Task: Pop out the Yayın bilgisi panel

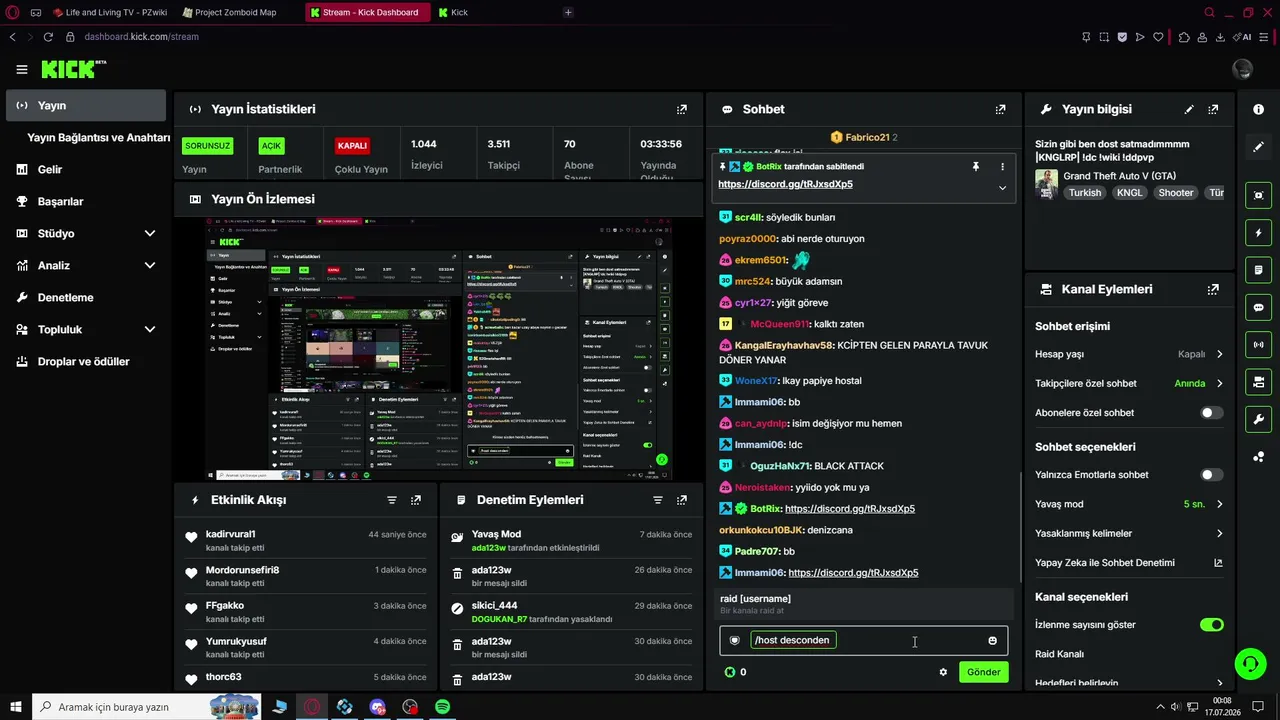Action: click(x=1213, y=109)
